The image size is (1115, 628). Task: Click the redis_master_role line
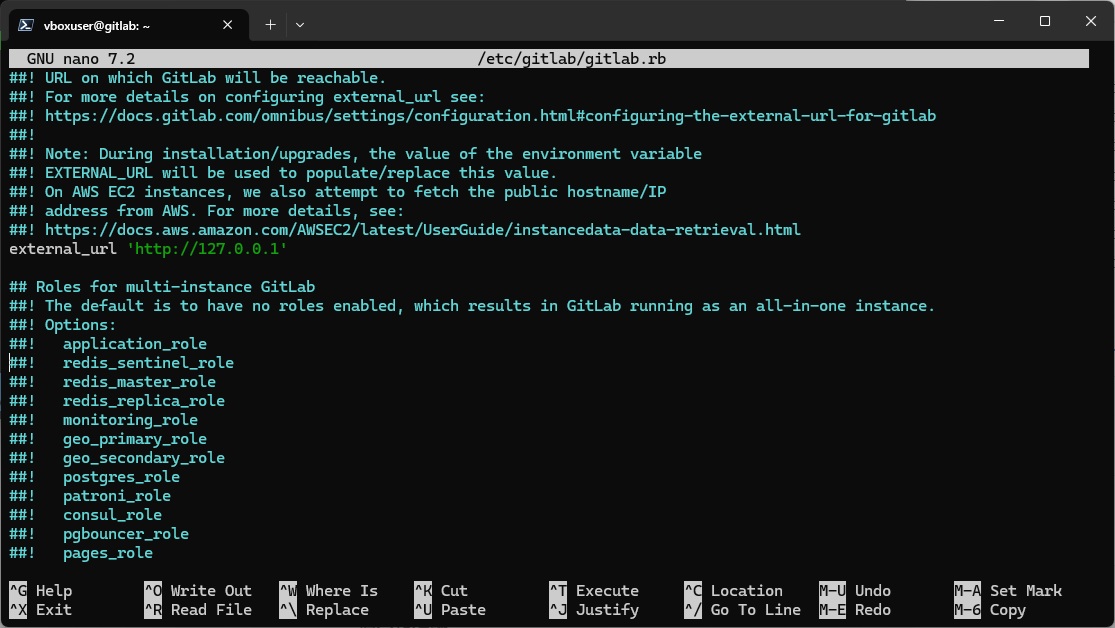(112, 382)
